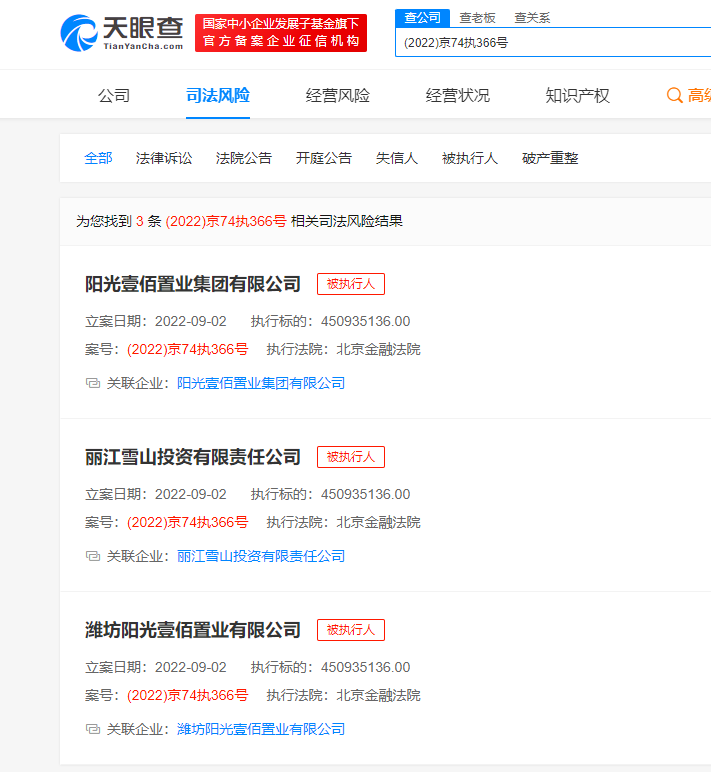
Task: Click related-company icon for 阳光壹佰置业集团有限公司
Action: click(93, 383)
